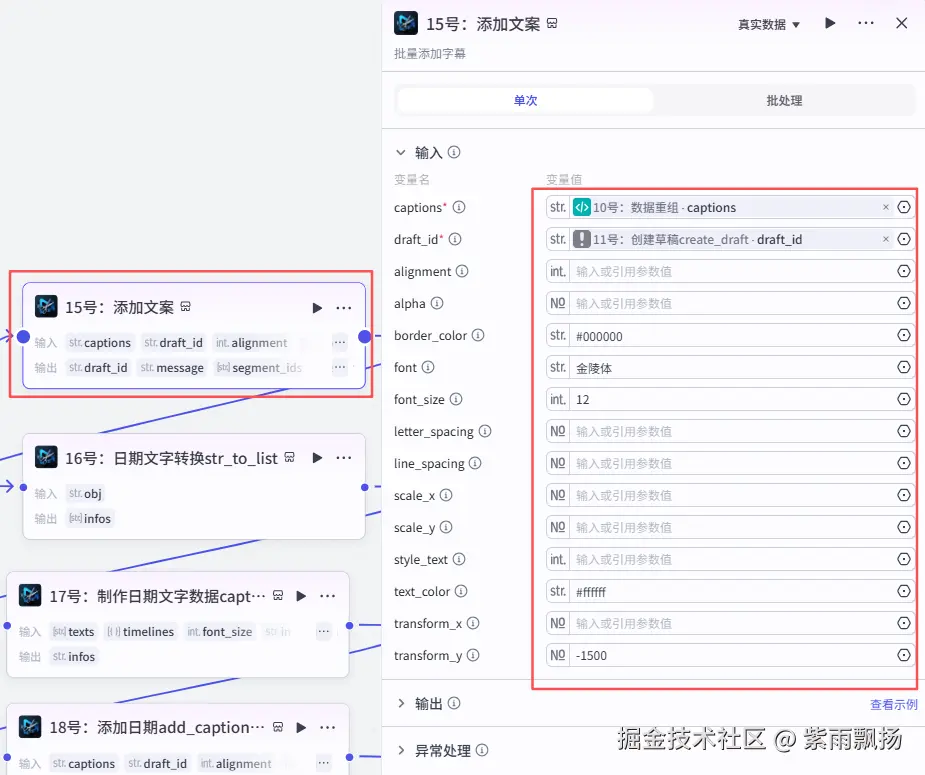Show info tooltip for draft_id
Viewport: 925px width, 775px height.
(455, 239)
